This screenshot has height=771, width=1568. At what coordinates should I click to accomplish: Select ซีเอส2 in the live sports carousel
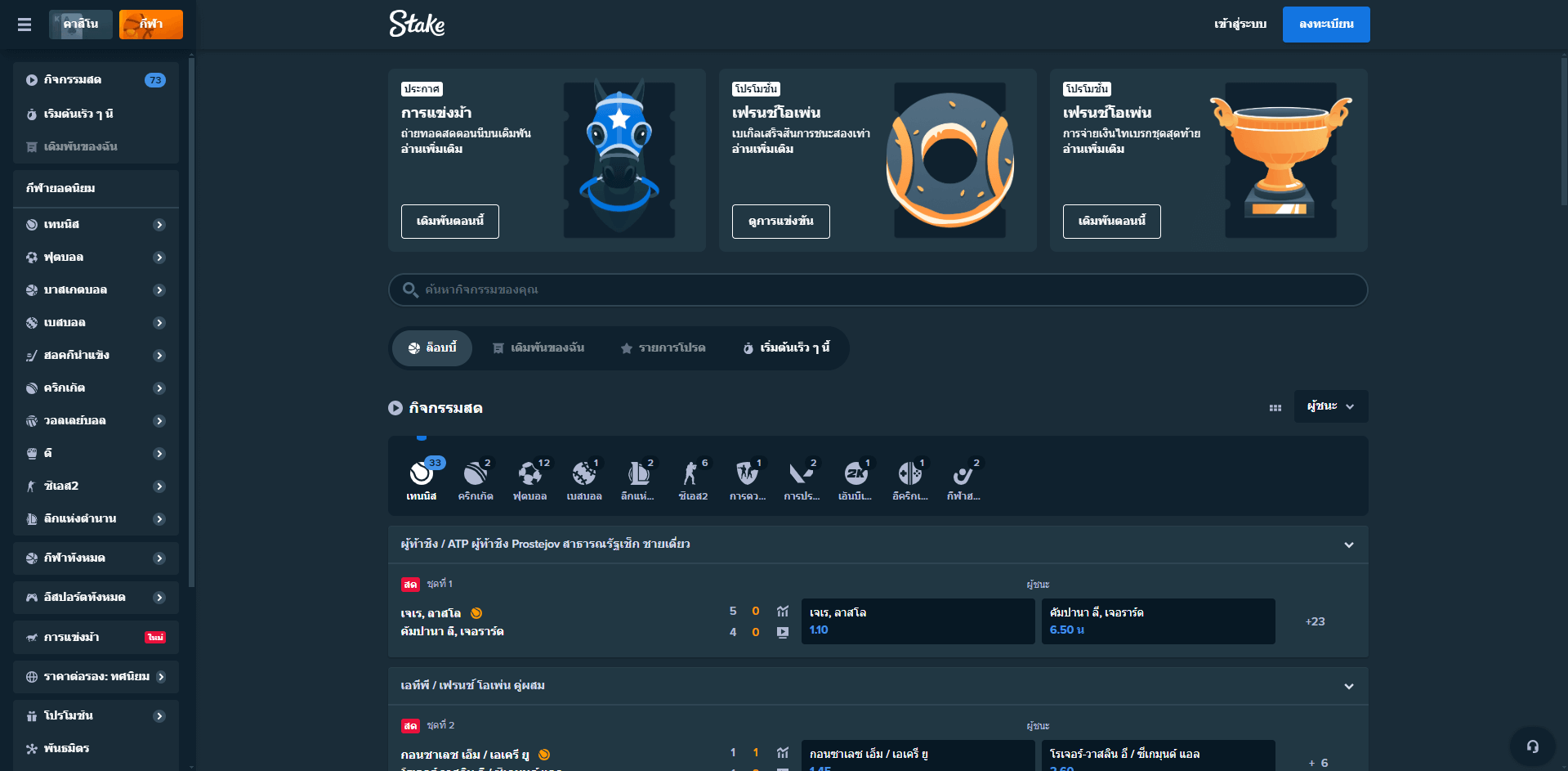click(693, 480)
